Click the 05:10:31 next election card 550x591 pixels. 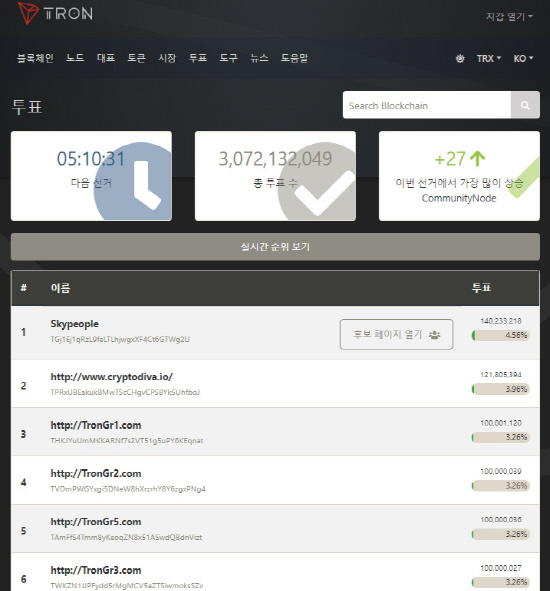click(91, 176)
